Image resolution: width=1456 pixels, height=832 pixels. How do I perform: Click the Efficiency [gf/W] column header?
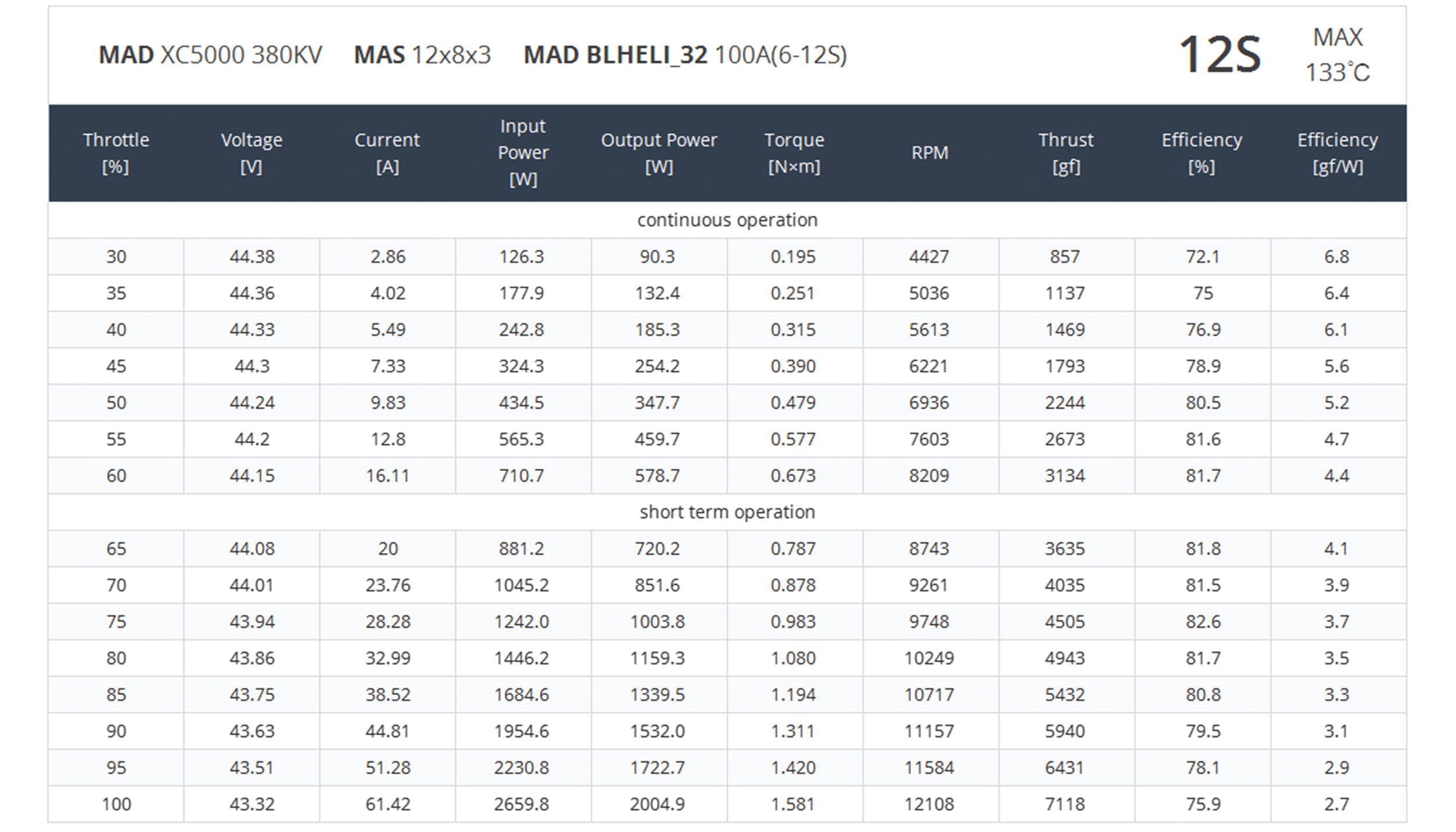click(x=1338, y=153)
